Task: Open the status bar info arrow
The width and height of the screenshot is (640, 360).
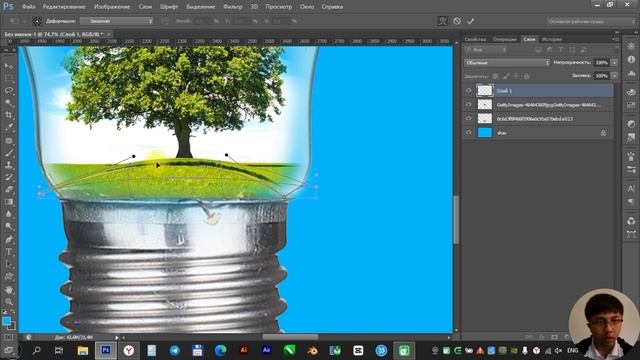Action: point(117,337)
